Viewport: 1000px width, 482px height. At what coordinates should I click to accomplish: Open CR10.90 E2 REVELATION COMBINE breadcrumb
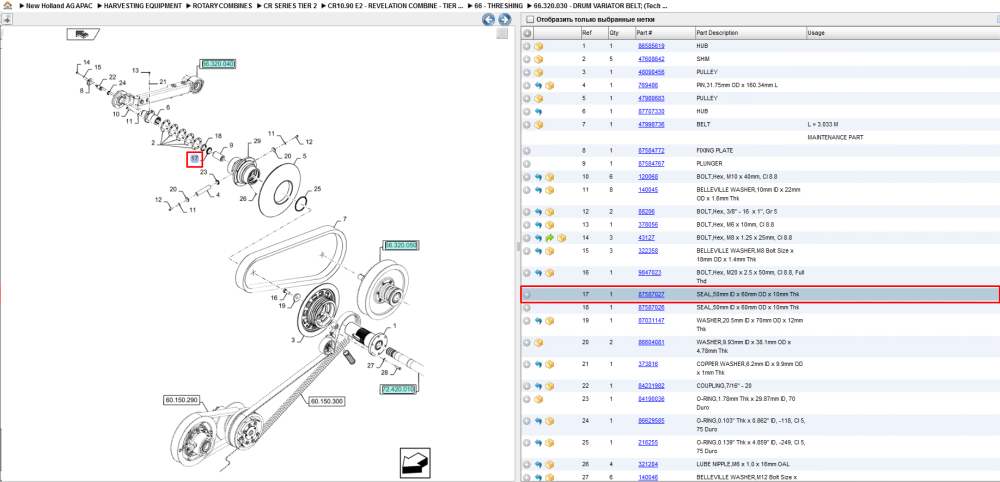coord(395,5)
